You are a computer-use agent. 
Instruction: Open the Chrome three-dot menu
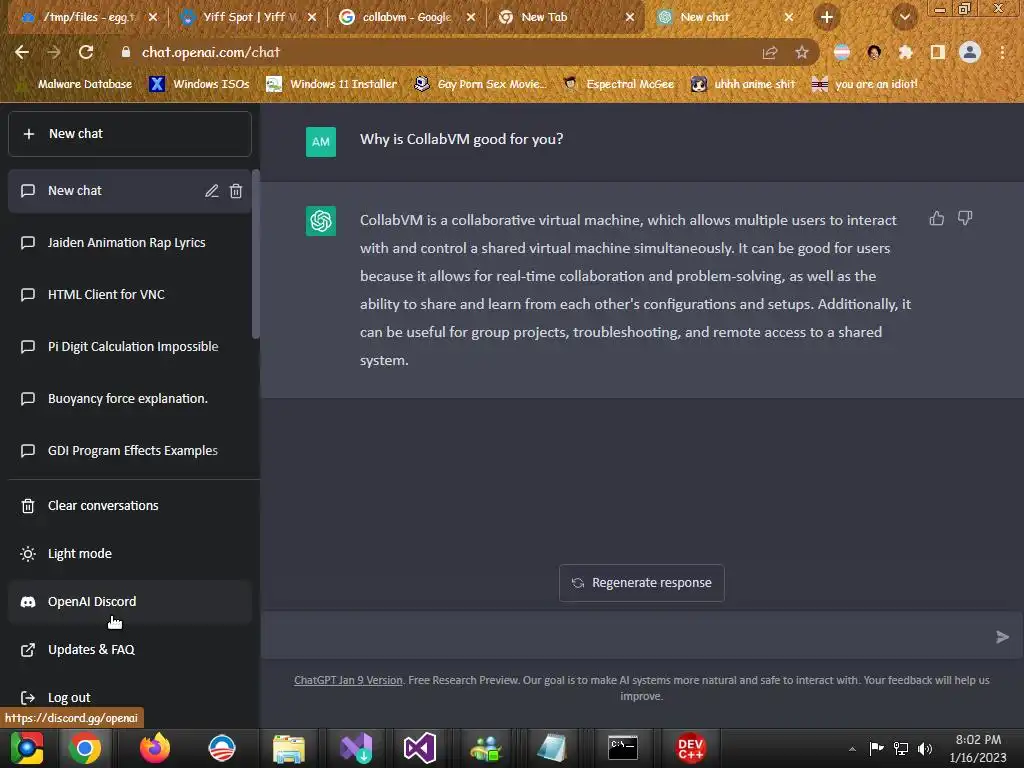point(1002,52)
